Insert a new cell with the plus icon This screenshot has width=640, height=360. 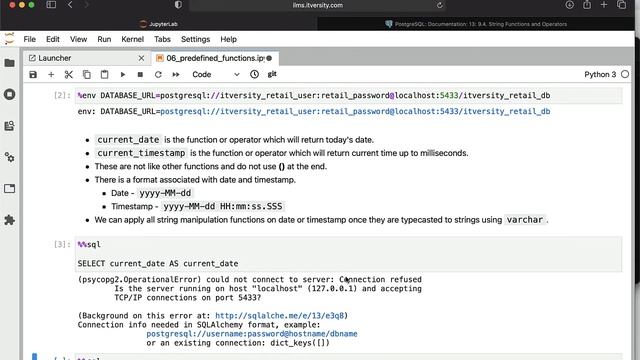51,74
